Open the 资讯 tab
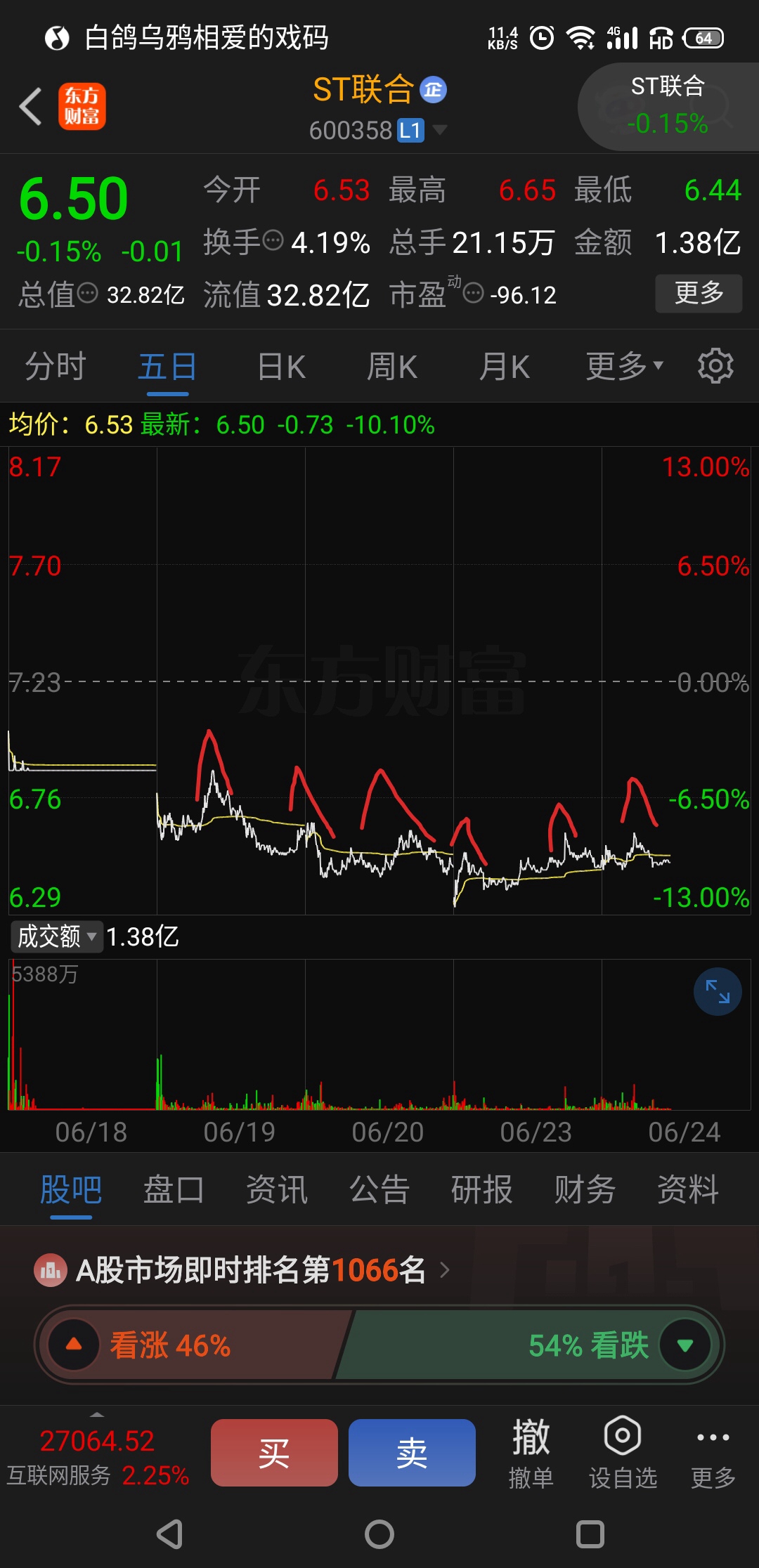Screen dimensions: 759x1568 (x=277, y=1190)
